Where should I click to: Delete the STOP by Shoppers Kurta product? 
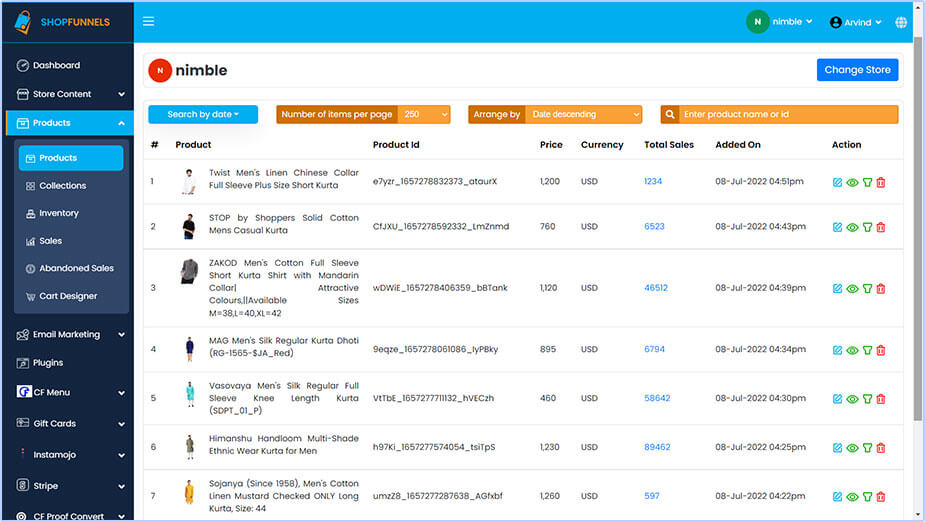(x=881, y=227)
